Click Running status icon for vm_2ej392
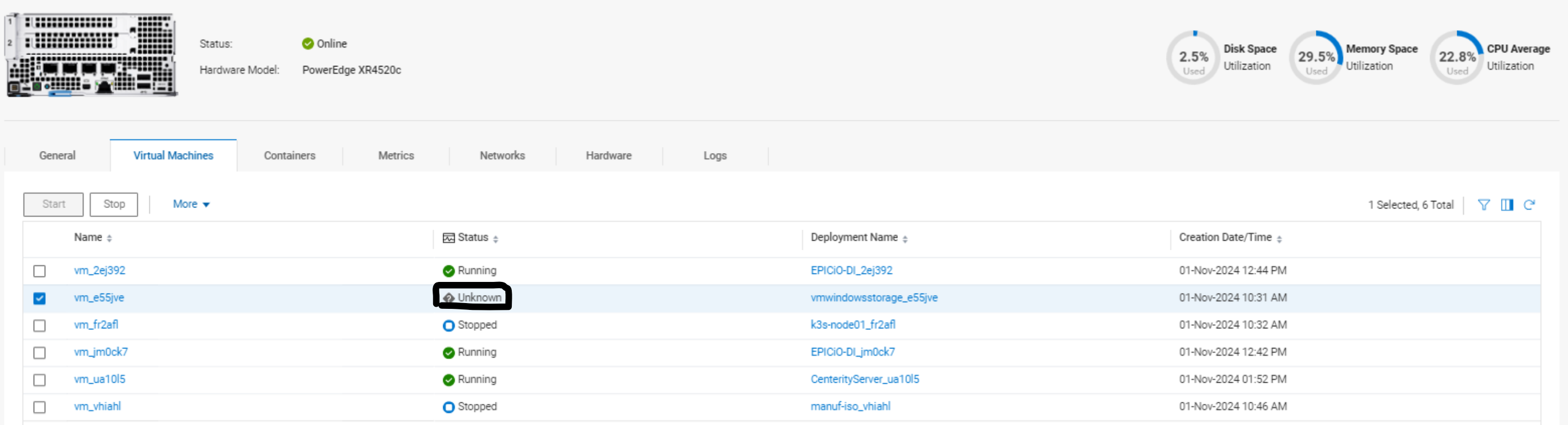This screenshot has height=425, width=1568. tap(448, 271)
